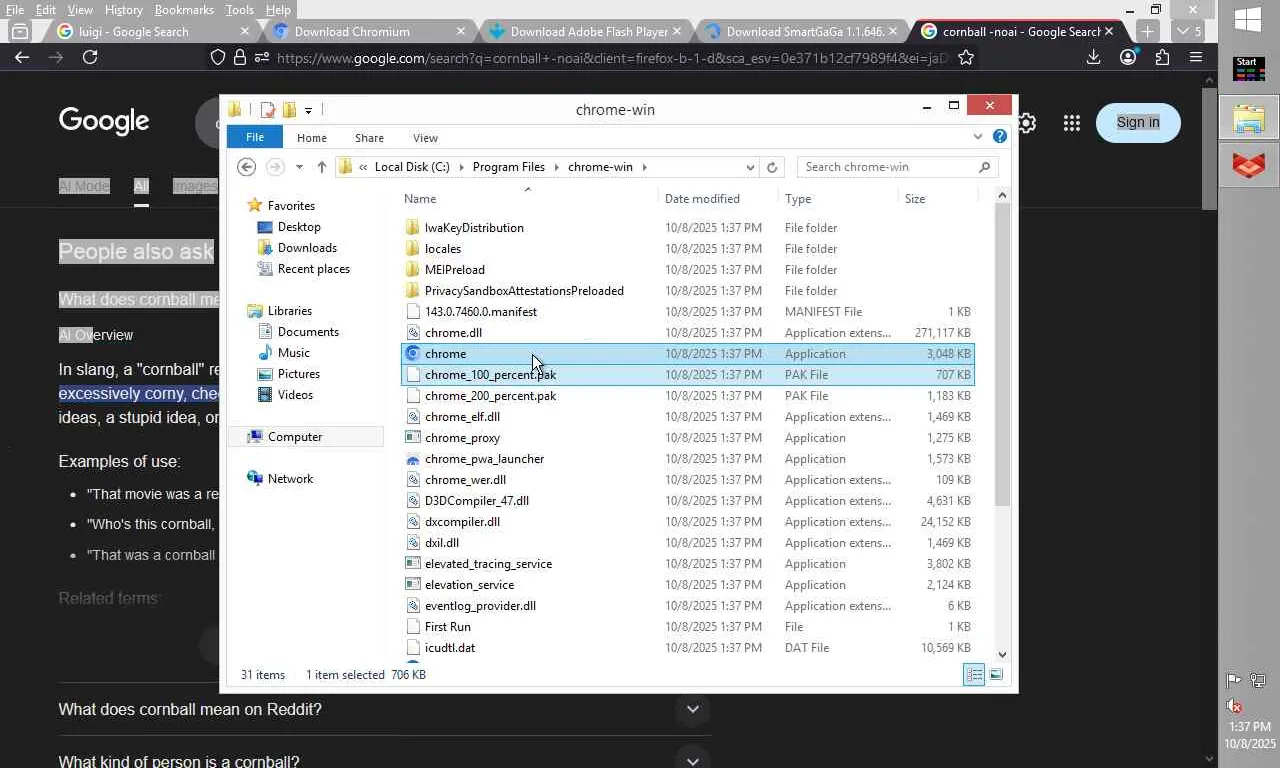Click the Properties icon in Explorer's quick access toolbar
Screen dimensions: 1280x768
(x=267, y=110)
